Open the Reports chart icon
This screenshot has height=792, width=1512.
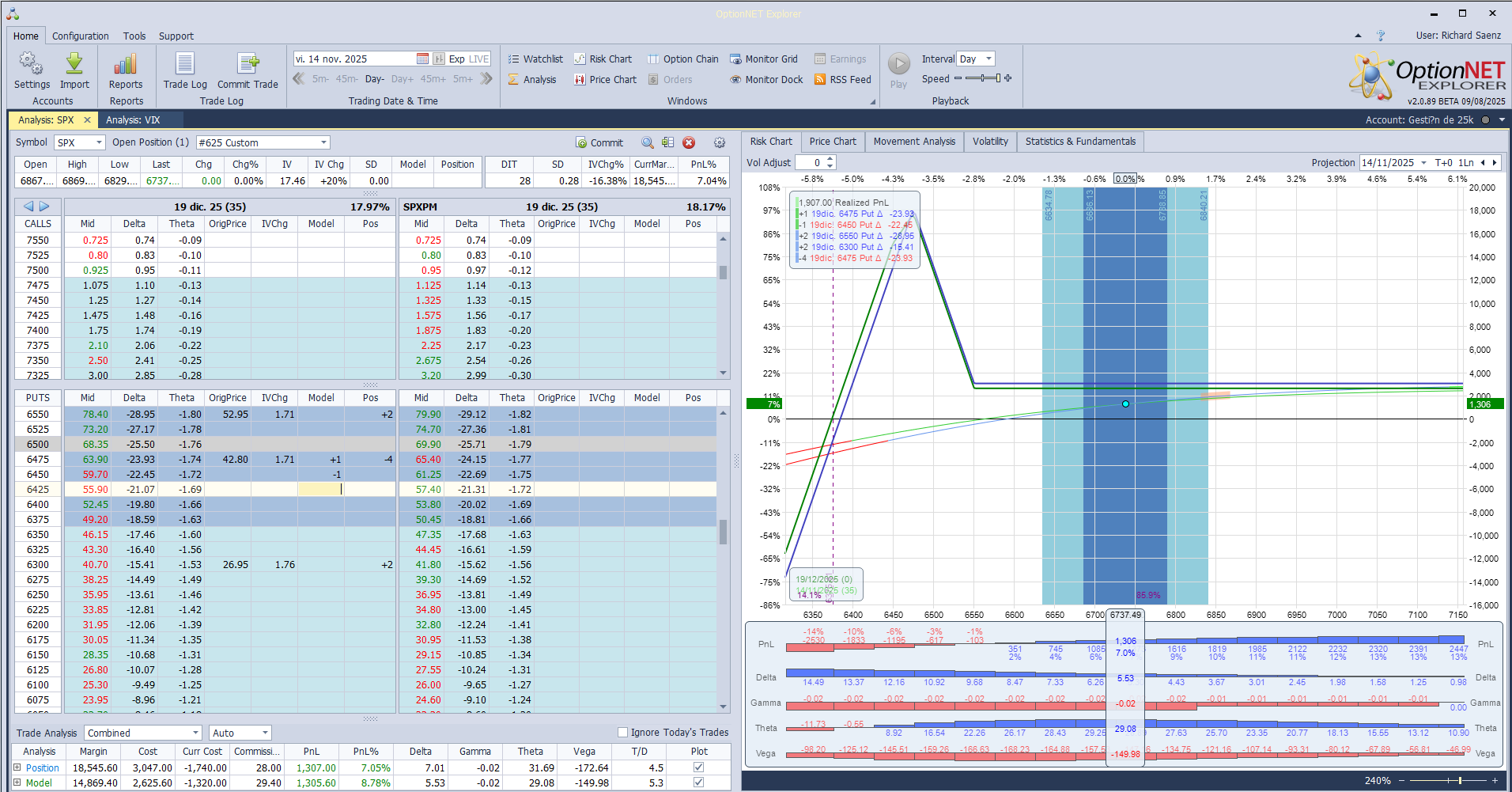pyautogui.click(x=126, y=65)
